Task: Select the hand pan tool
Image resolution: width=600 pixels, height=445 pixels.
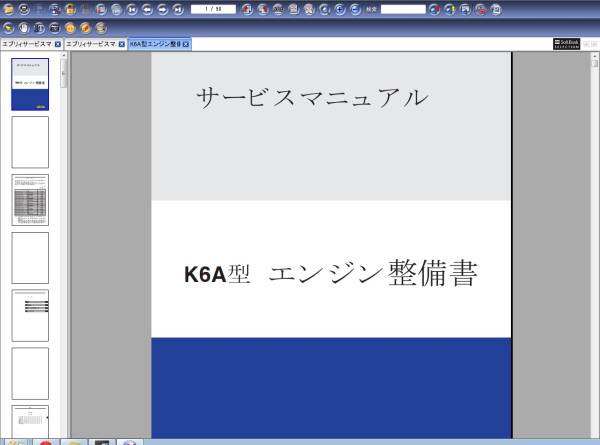Action: [24, 28]
